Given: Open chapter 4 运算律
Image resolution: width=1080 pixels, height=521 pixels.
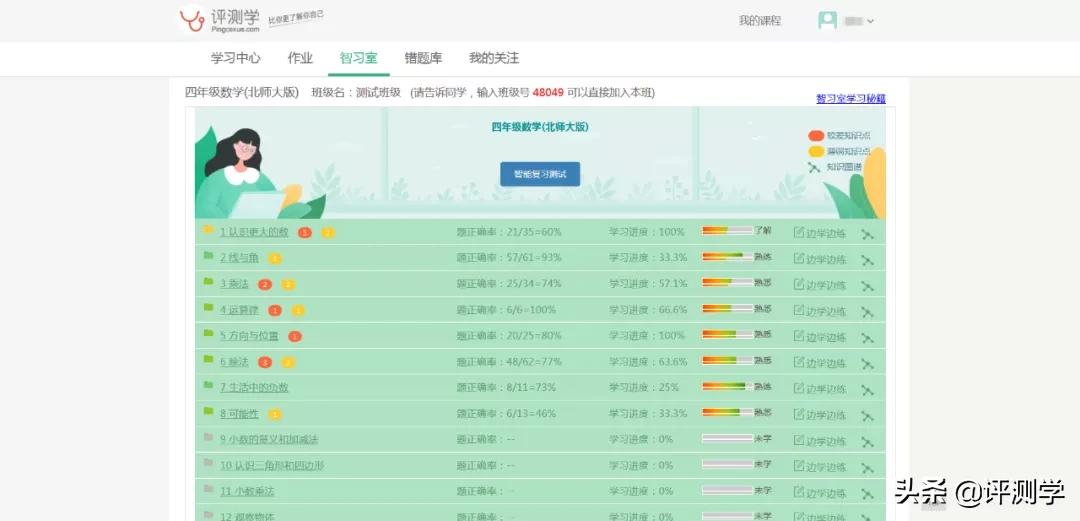Looking at the screenshot, I should (x=239, y=310).
